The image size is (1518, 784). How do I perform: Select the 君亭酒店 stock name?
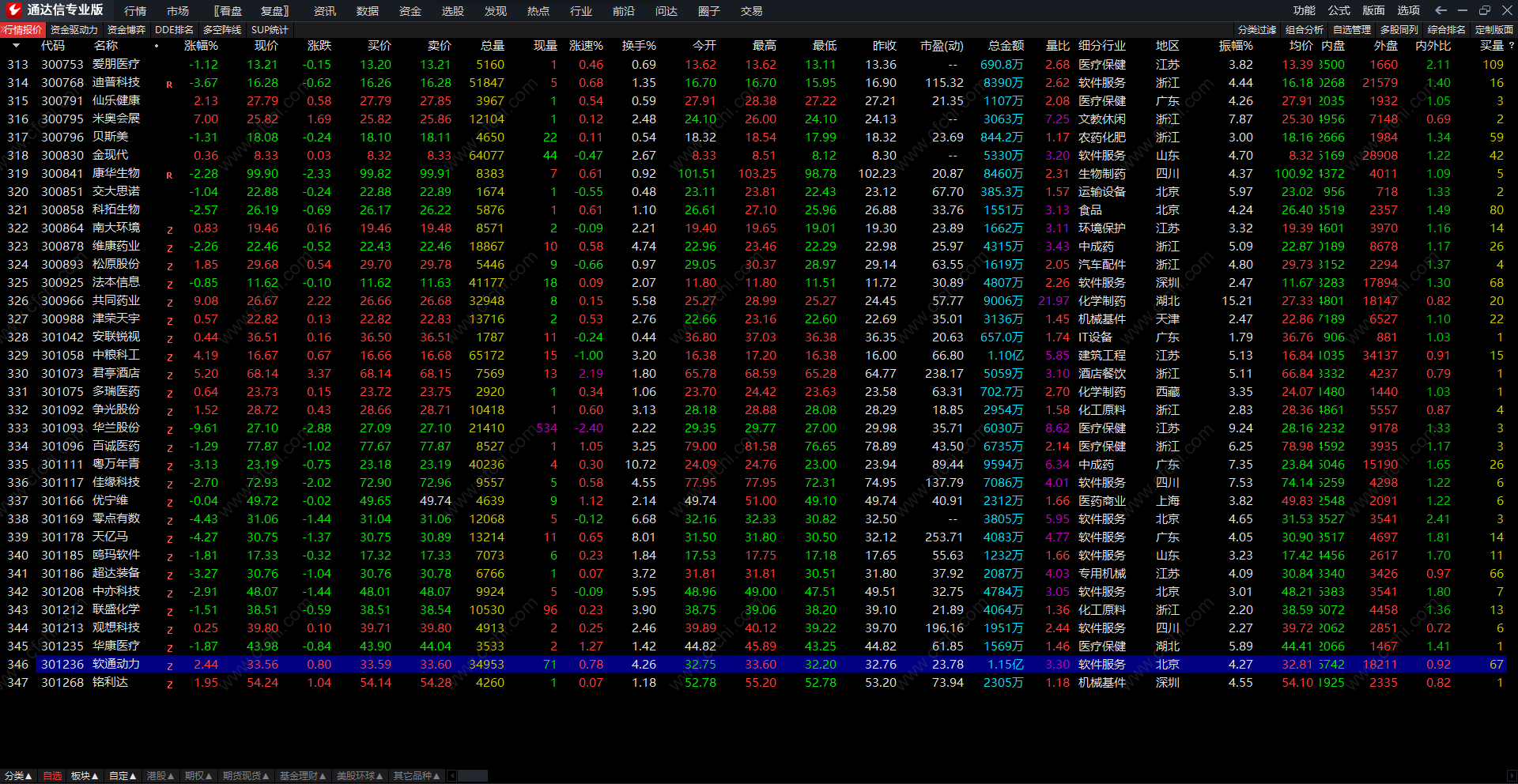click(x=116, y=374)
